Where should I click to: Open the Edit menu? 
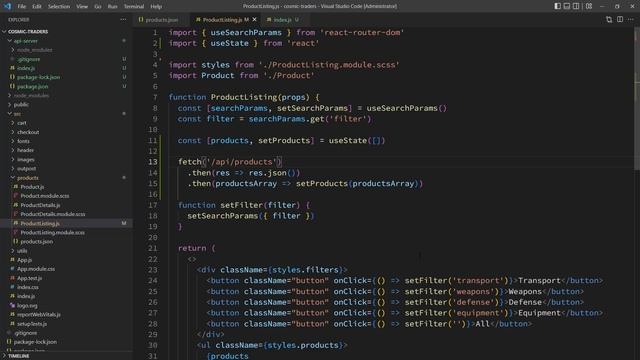[37, 7]
